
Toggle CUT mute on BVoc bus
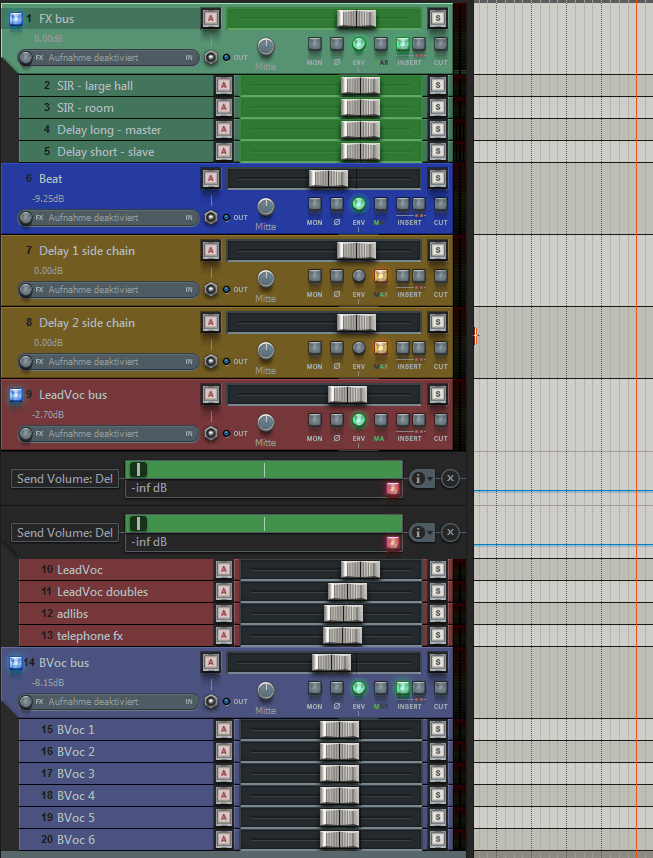pyautogui.click(x=441, y=688)
